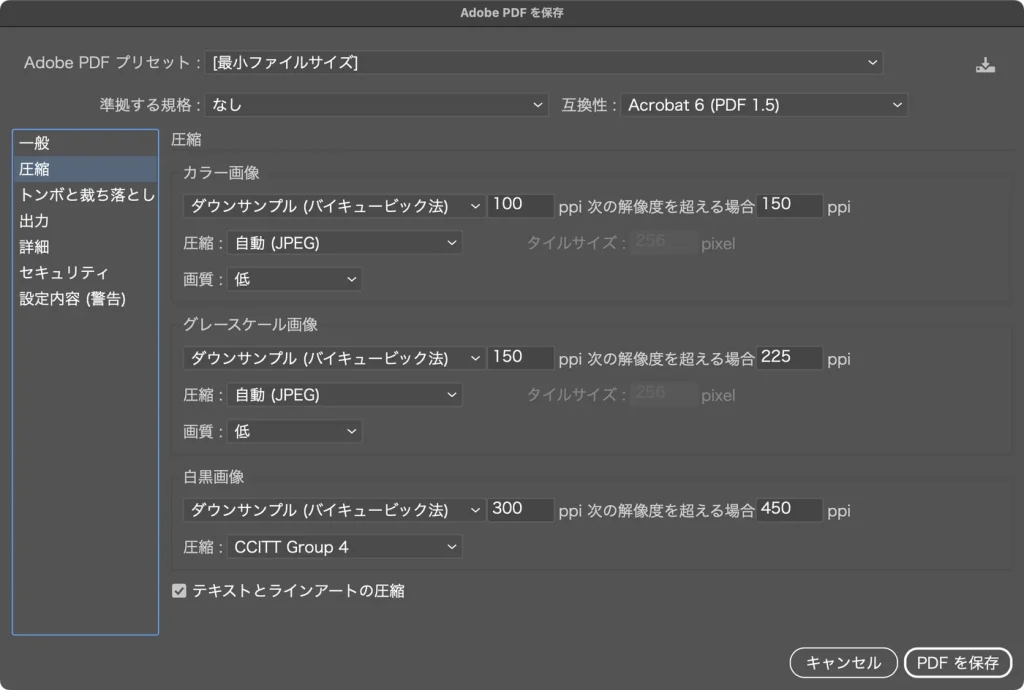Click グレースケール画像 225 ppi threshold field

(789, 357)
